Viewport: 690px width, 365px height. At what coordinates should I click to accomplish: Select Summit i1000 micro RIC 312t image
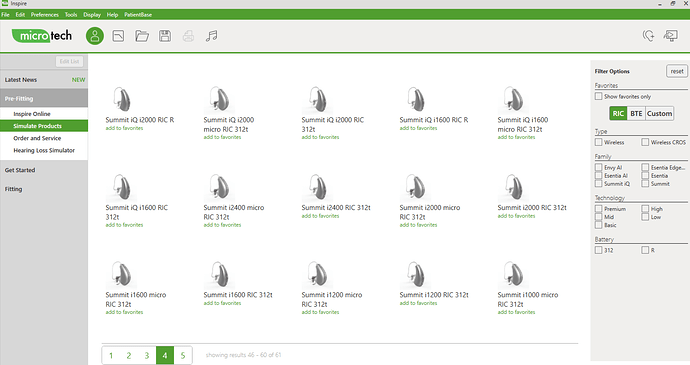[513, 275]
